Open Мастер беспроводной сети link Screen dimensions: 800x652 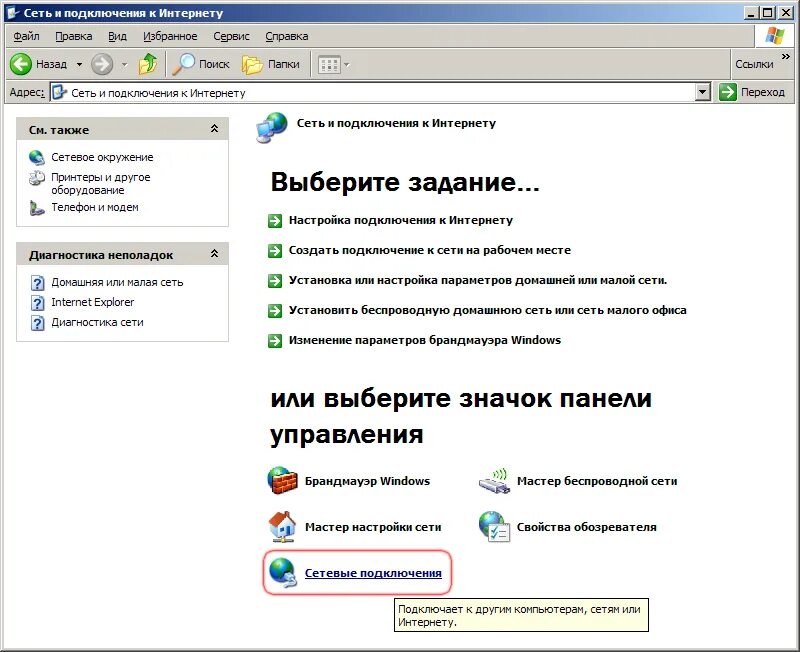(x=597, y=481)
